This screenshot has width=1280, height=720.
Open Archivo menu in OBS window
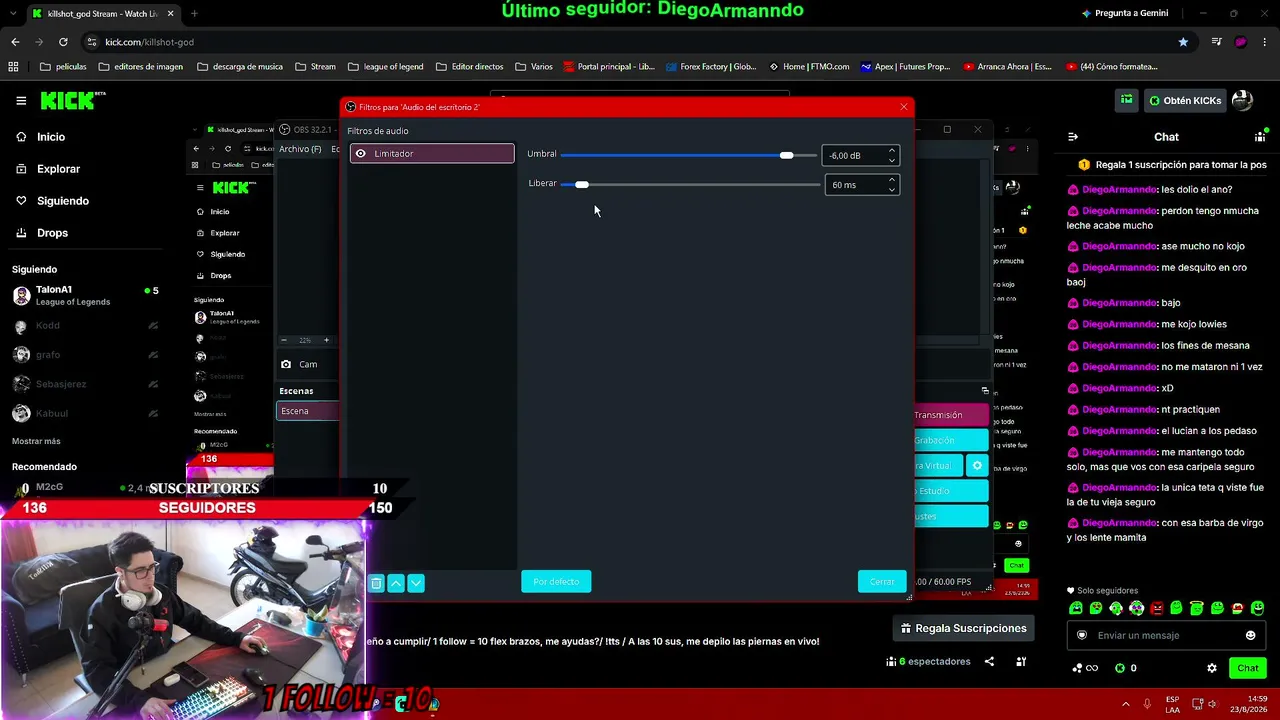[300, 149]
